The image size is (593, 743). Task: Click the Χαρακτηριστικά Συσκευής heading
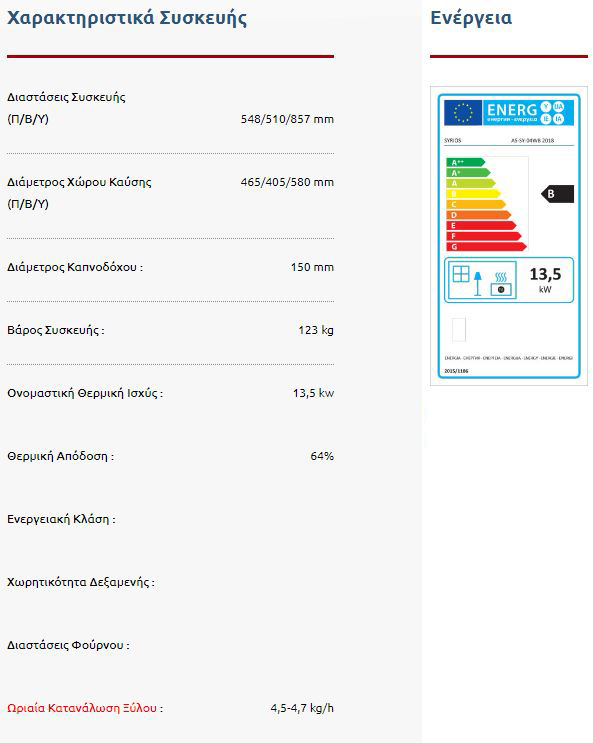click(127, 18)
